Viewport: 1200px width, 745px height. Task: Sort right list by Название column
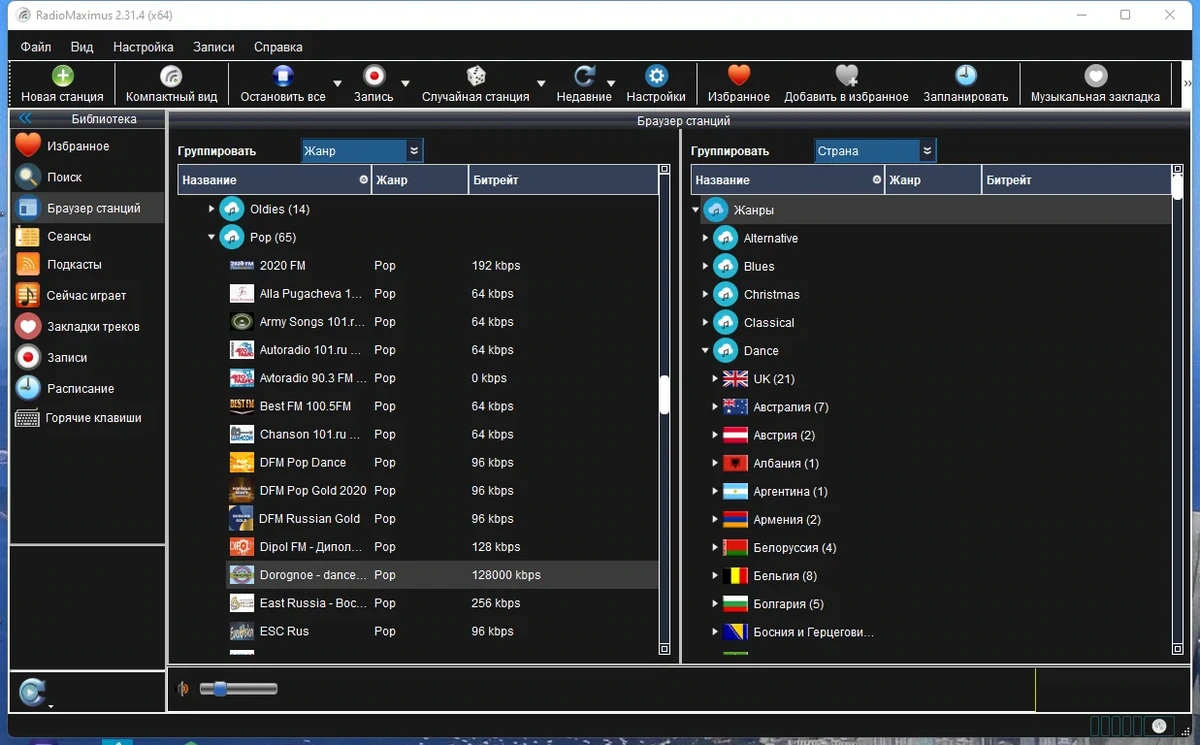787,180
